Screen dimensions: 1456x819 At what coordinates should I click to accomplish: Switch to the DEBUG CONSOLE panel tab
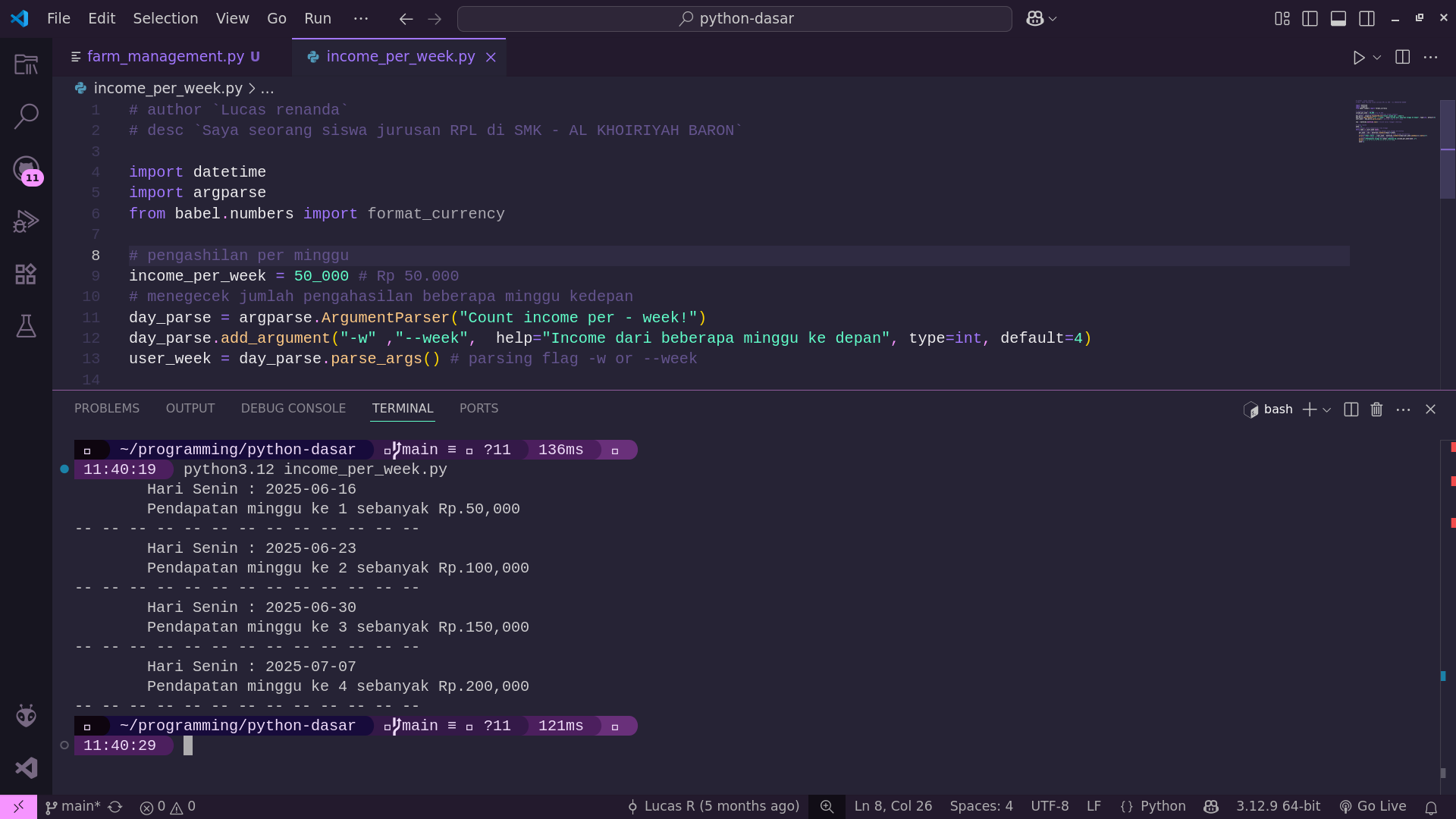tap(293, 408)
